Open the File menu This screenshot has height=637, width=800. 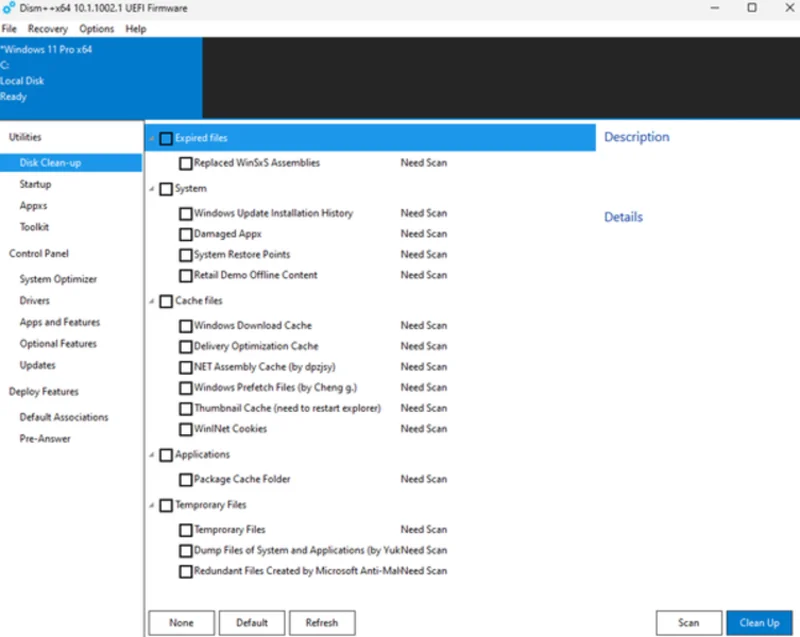9,29
